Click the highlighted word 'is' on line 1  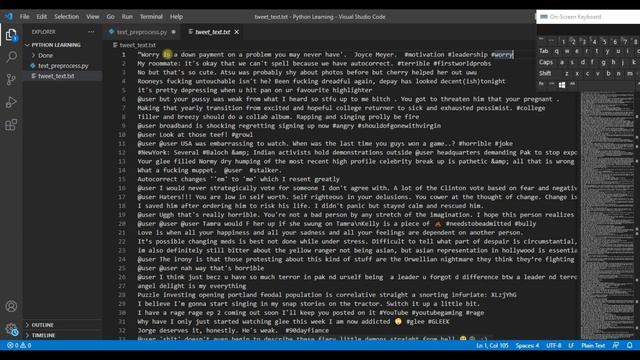(167, 54)
